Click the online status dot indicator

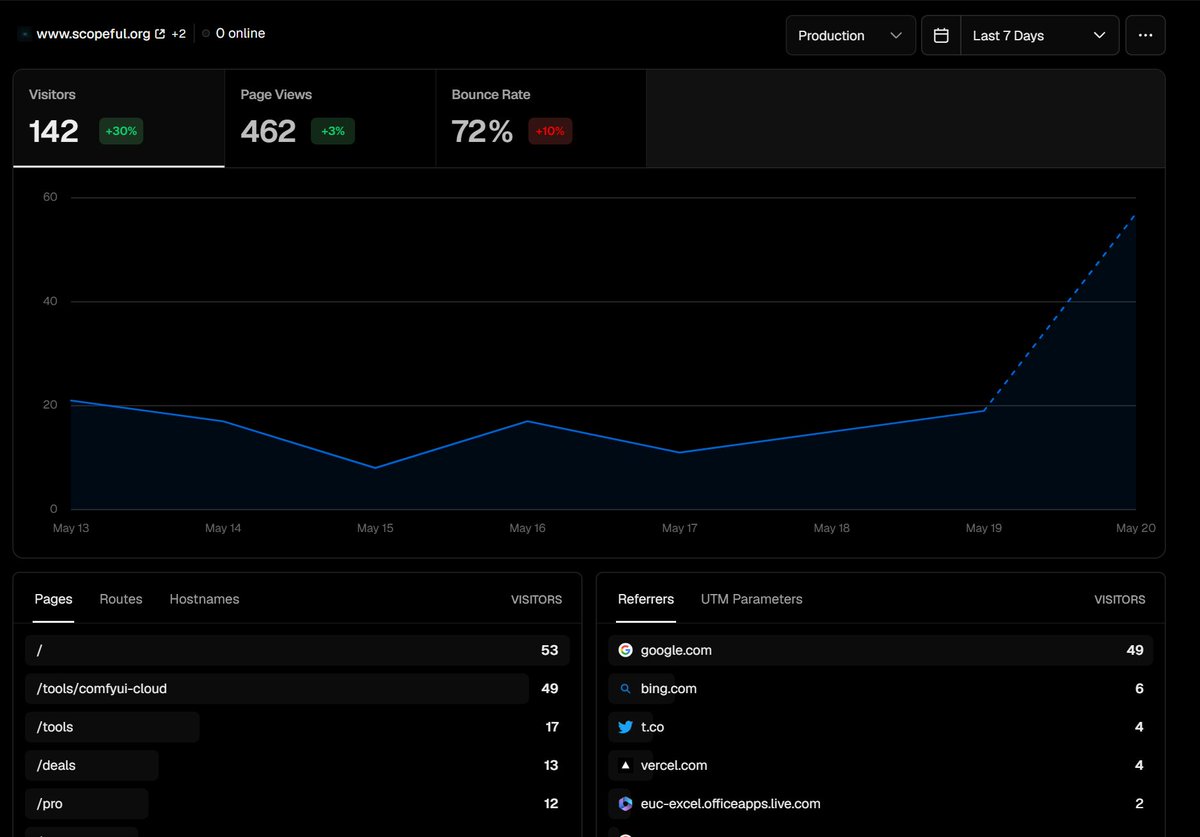point(206,33)
